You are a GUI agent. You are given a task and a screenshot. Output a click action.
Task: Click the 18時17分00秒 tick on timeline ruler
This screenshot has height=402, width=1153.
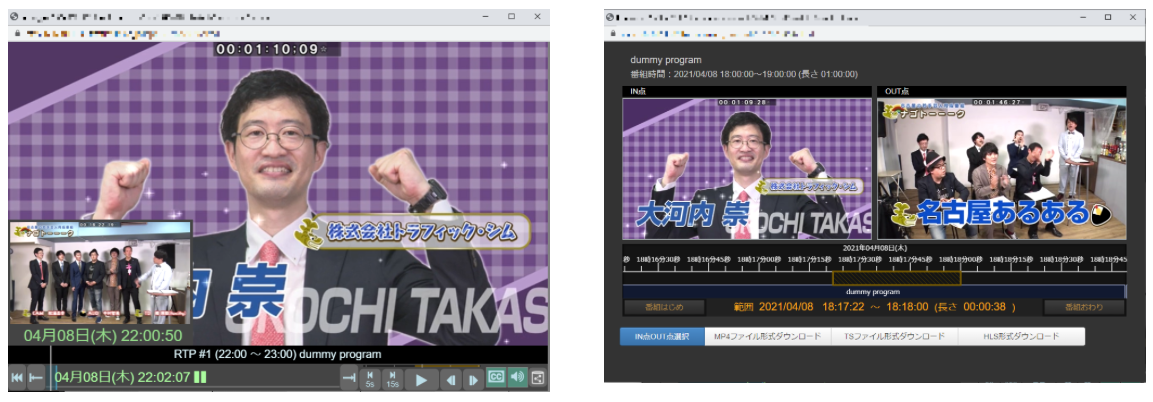(x=757, y=259)
